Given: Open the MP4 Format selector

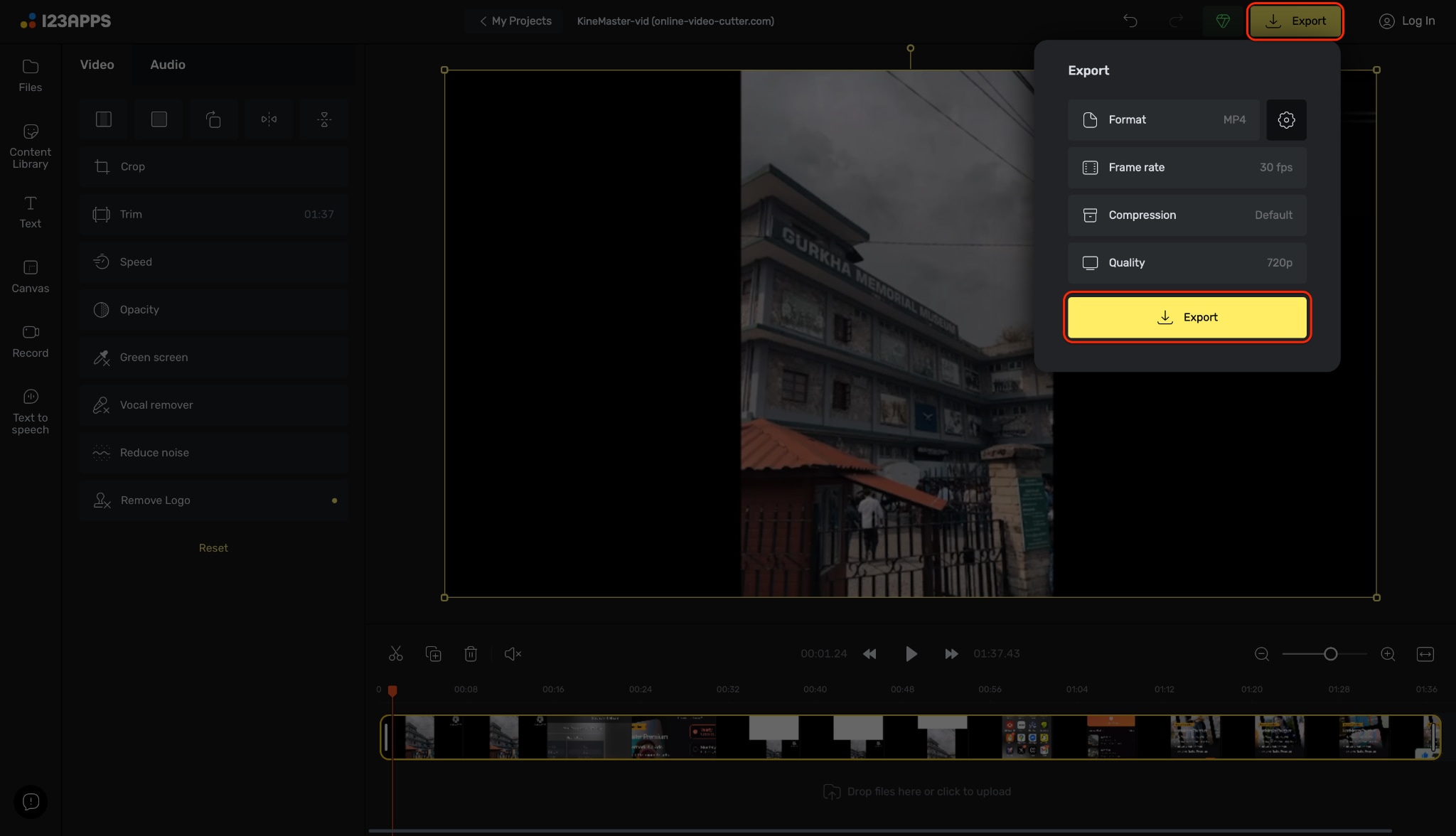Looking at the screenshot, I should coord(1164,119).
